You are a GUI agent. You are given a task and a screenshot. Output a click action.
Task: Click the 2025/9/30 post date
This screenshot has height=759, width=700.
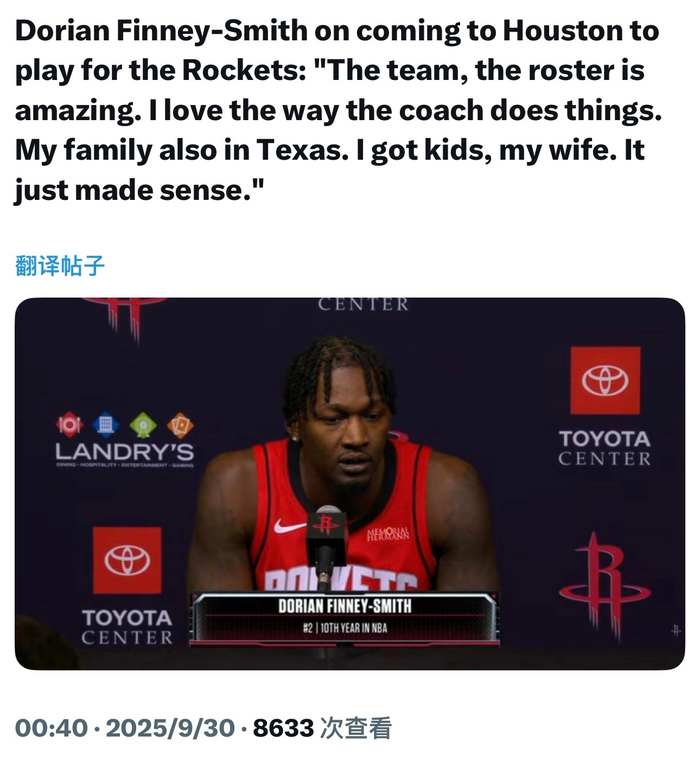pyautogui.click(x=170, y=728)
